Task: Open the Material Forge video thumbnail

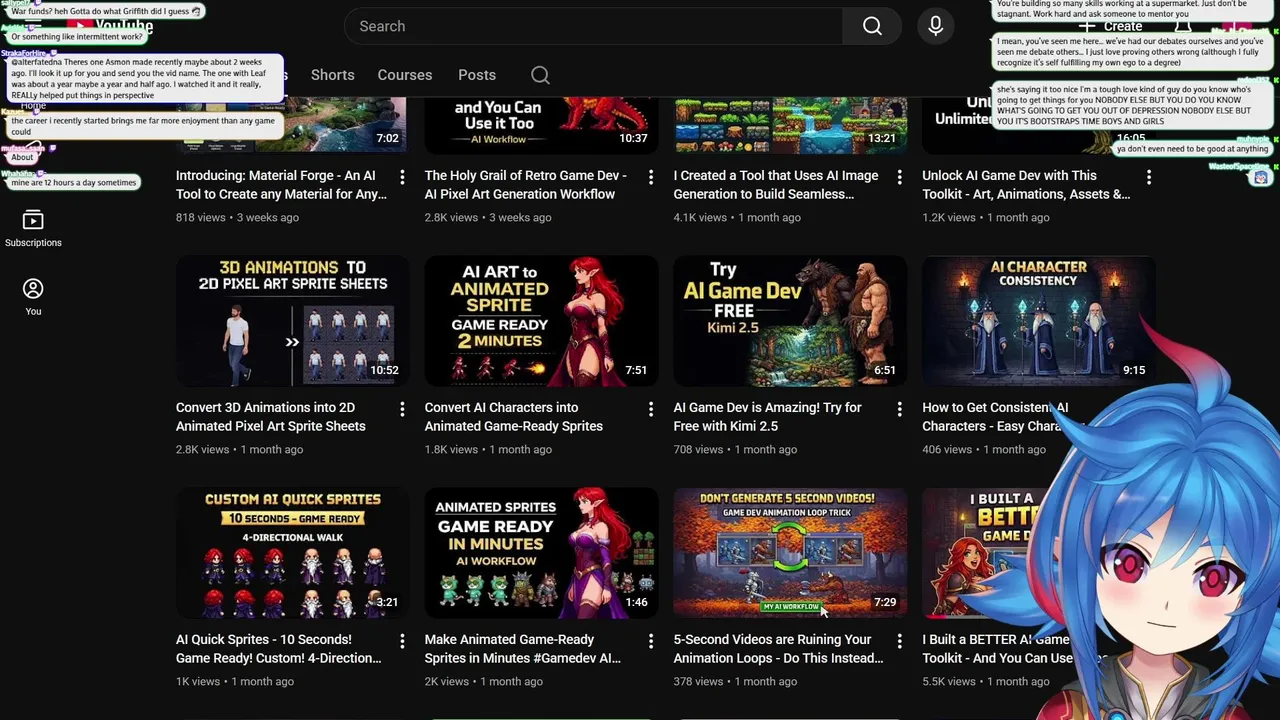Action: click(292, 125)
